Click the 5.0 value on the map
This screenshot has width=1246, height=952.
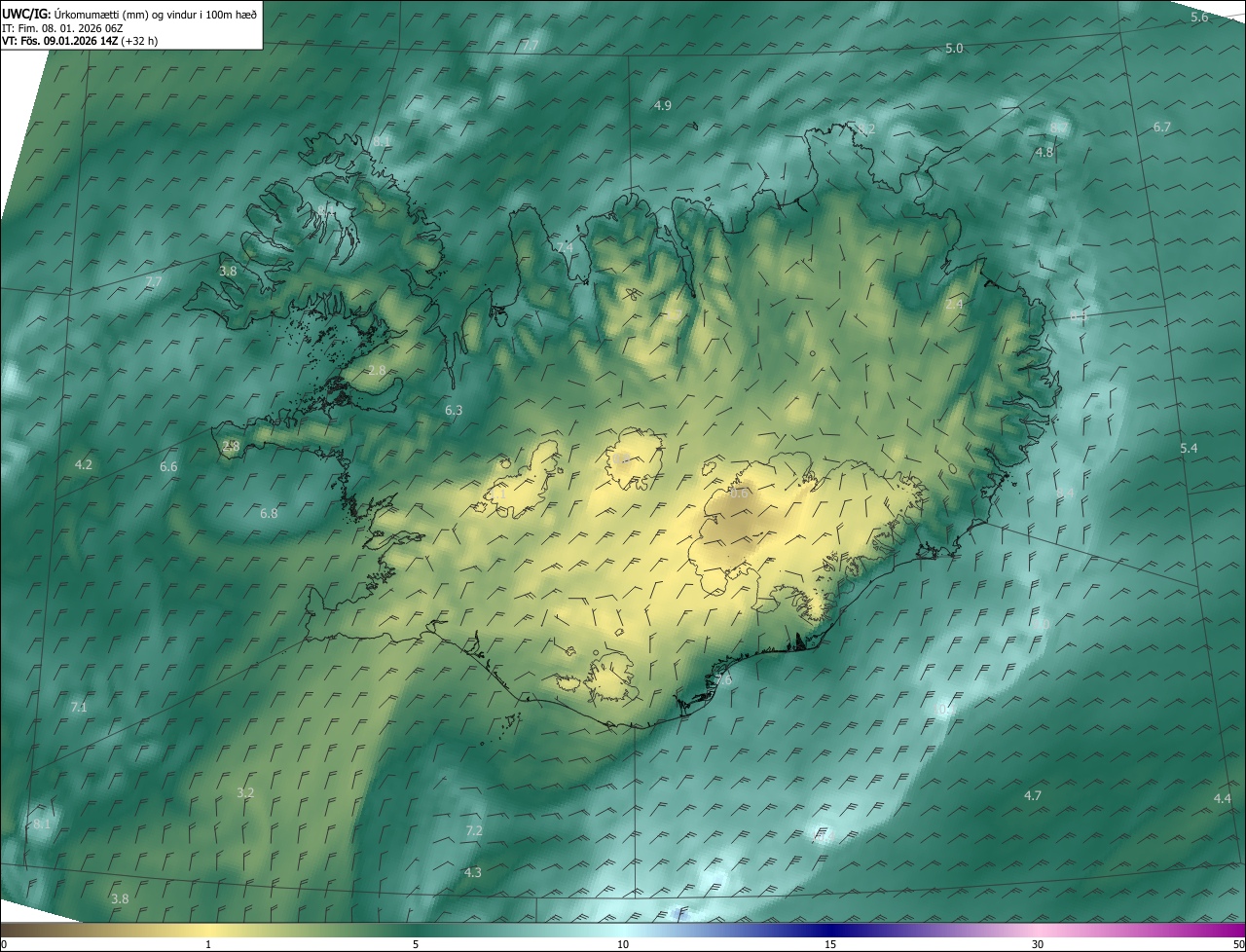pyautogui.click(x=954, y=49)
